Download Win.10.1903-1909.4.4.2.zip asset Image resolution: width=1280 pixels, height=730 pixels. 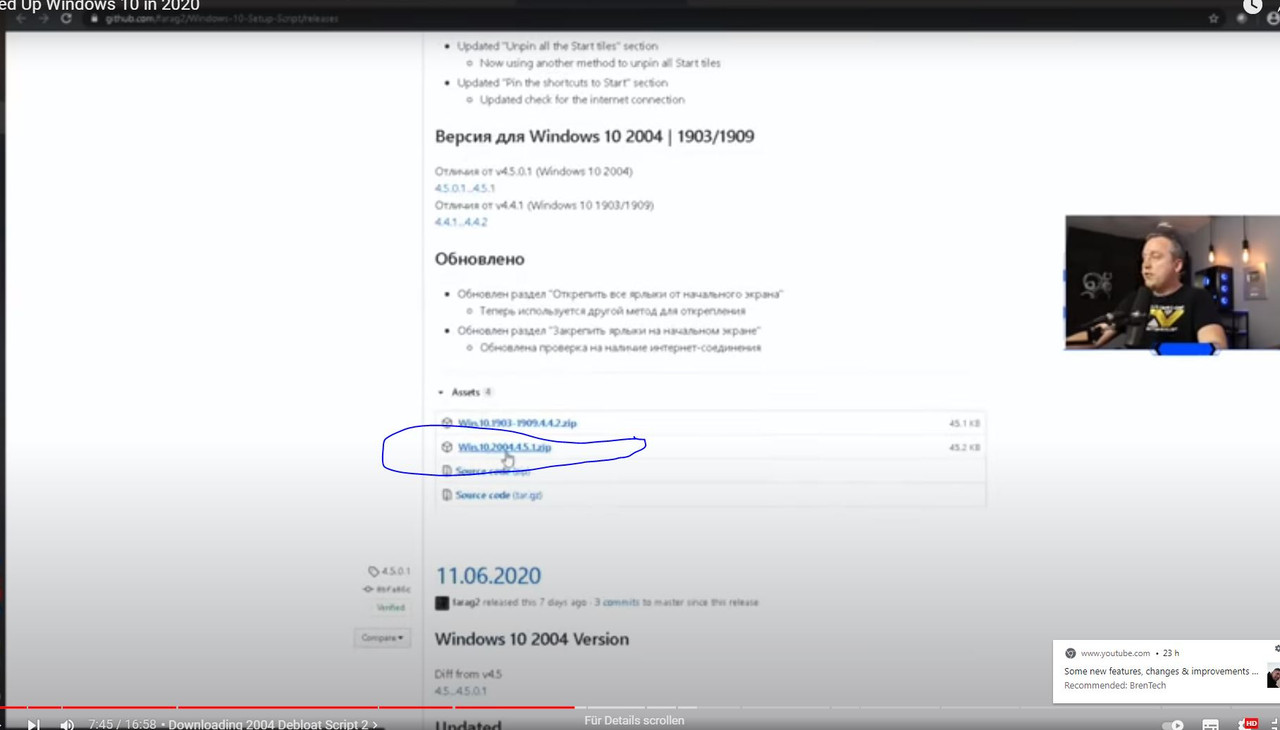[x=517, y=423]
